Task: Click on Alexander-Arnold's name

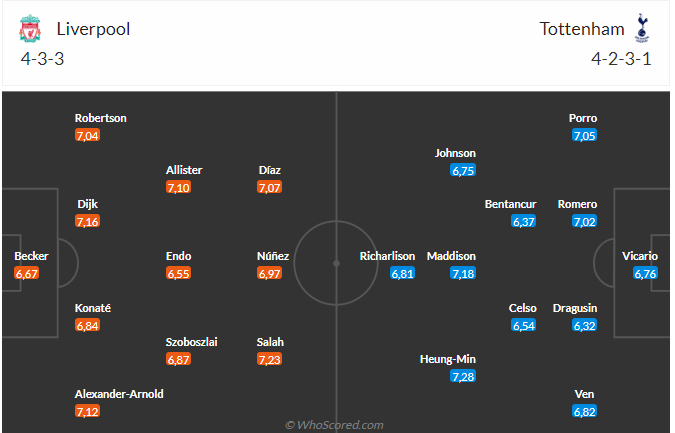Action: click(119, 394)
